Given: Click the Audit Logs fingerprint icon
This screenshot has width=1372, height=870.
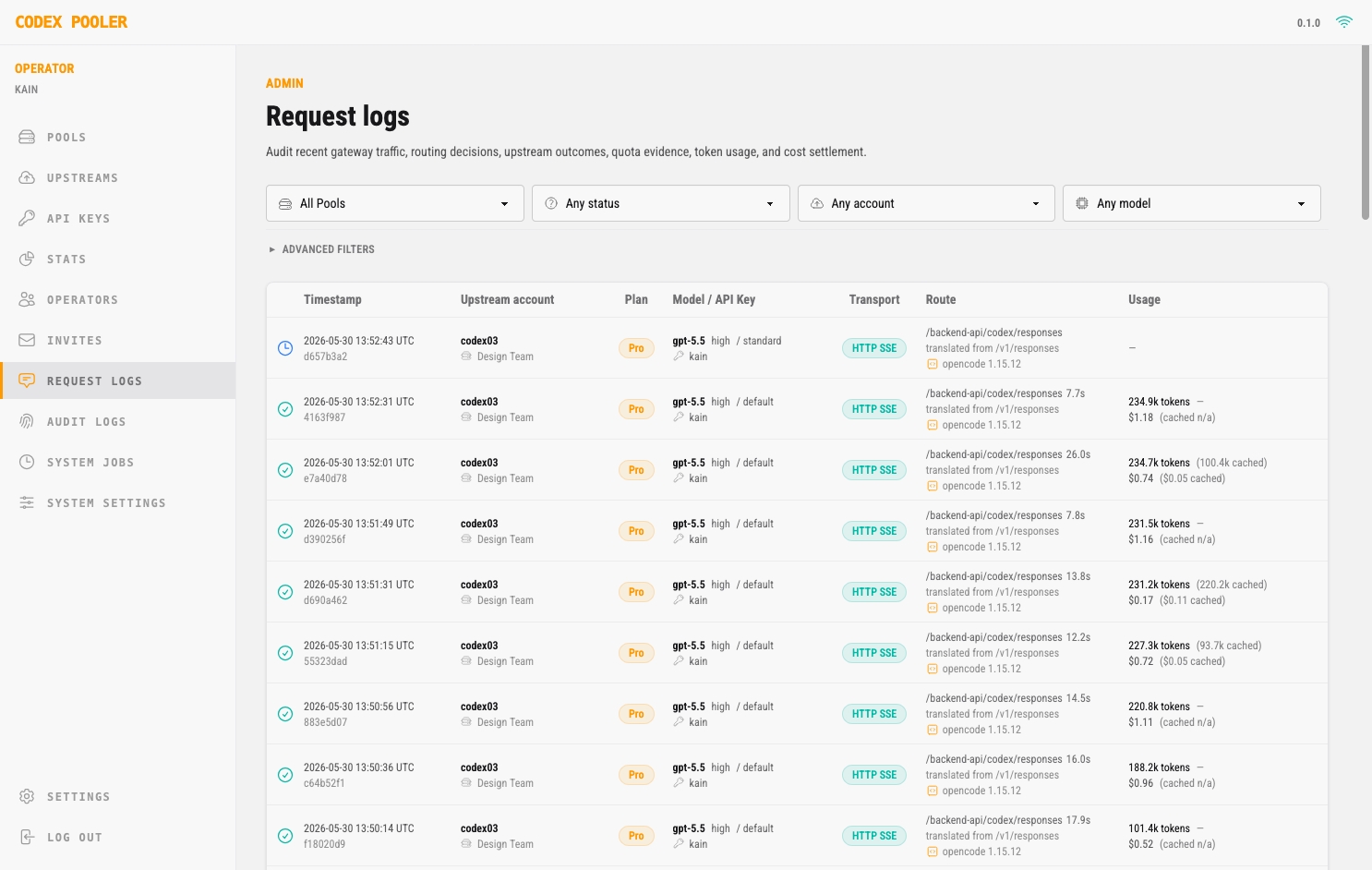Looking at the screenshot, I should click(27, 421).
